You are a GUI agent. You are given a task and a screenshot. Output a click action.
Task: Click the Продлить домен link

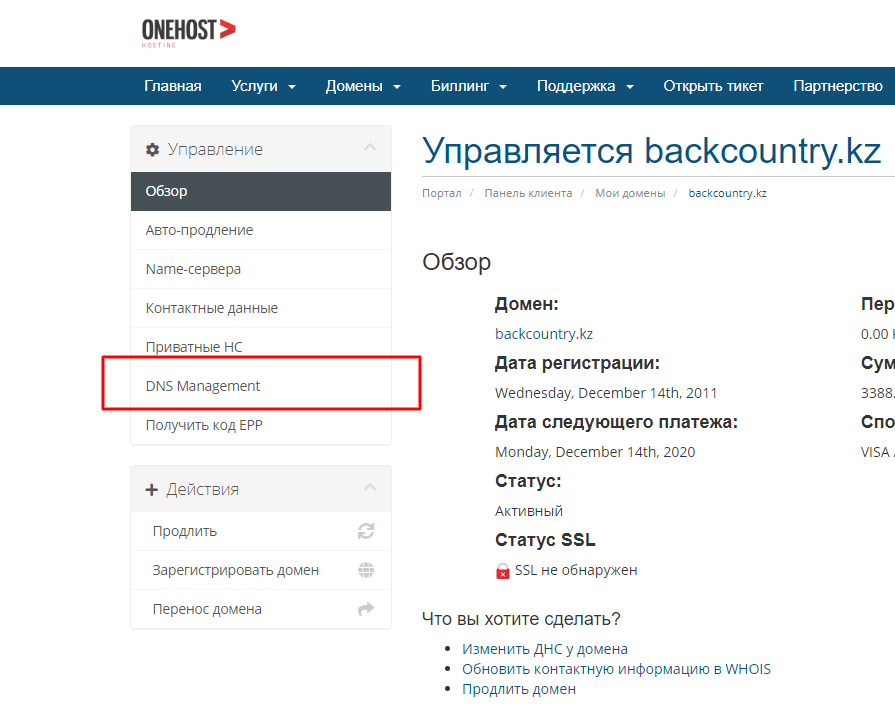519,689
